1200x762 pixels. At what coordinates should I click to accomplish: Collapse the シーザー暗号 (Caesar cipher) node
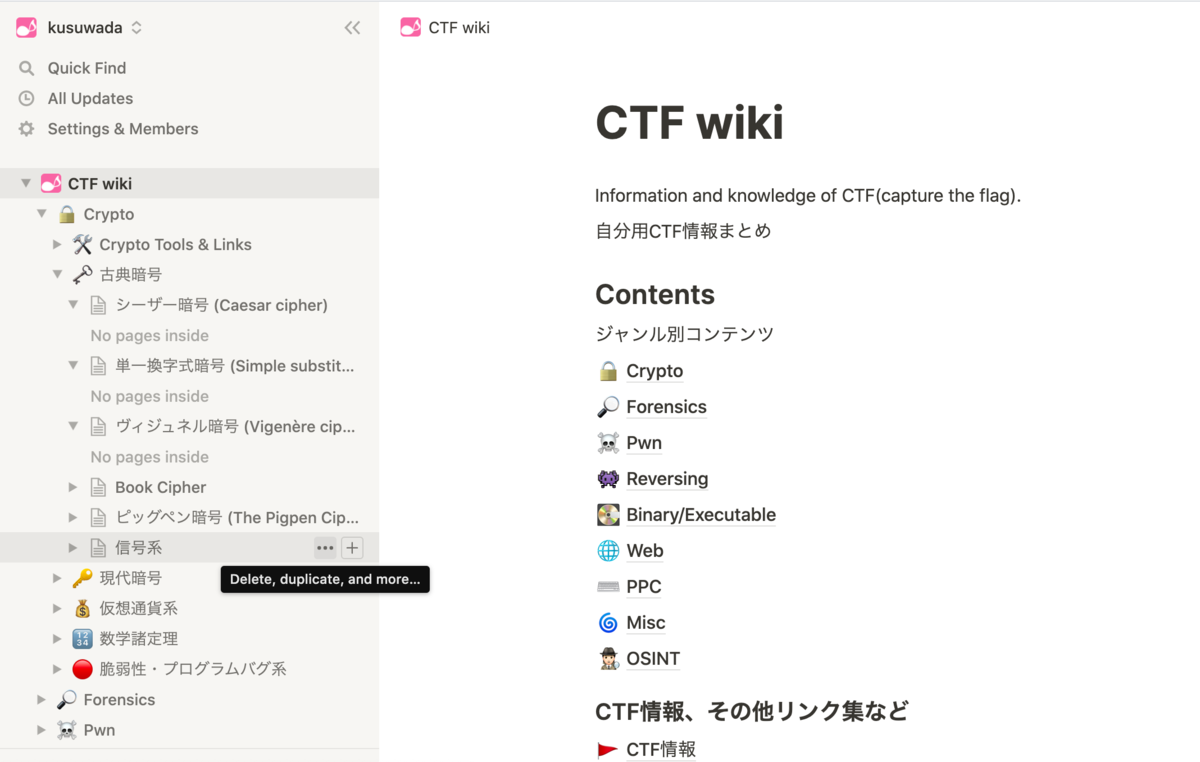[x=73, y=305]
